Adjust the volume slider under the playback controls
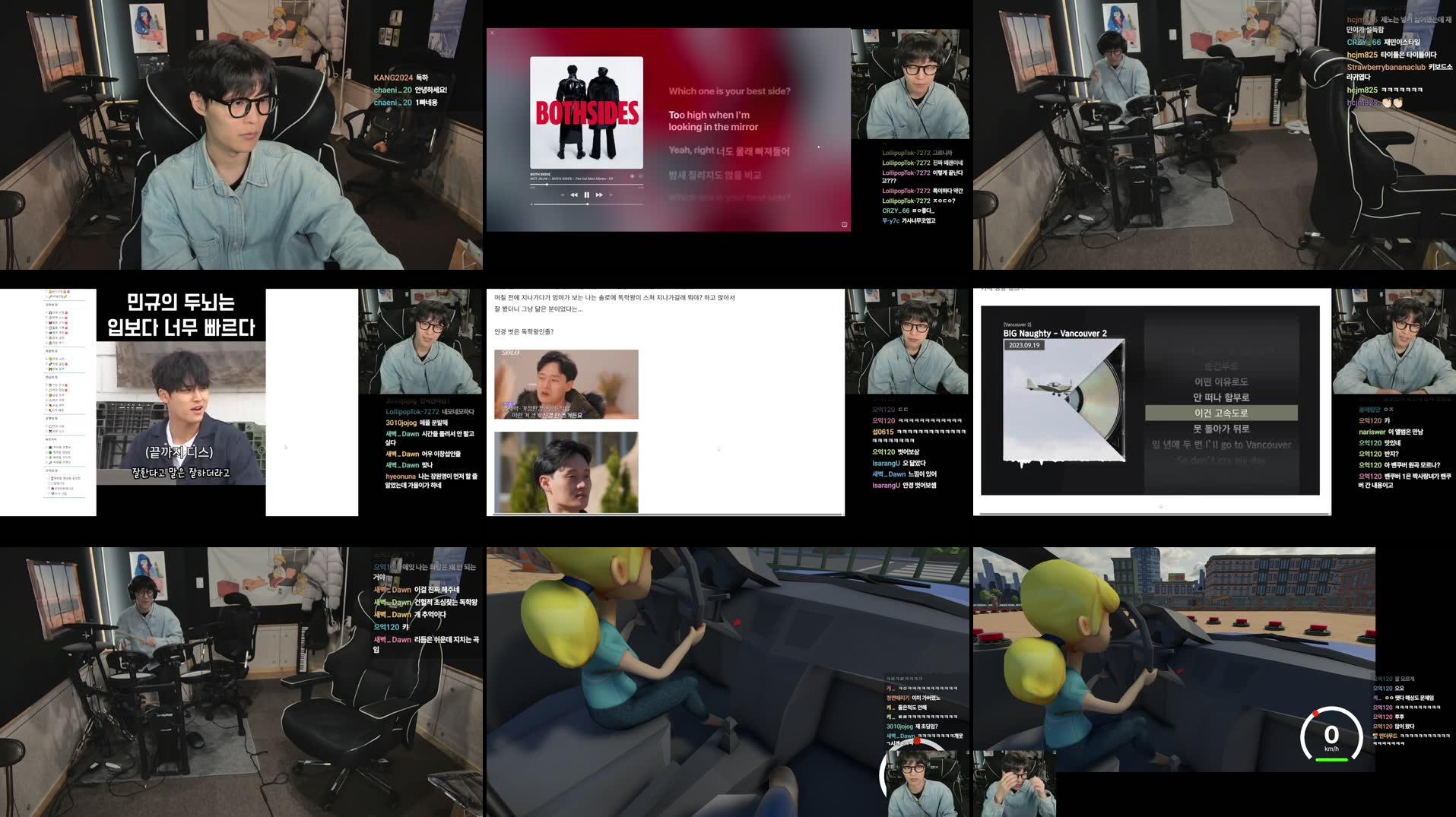Screen dimensions: 1456x817 click(588, 204)
